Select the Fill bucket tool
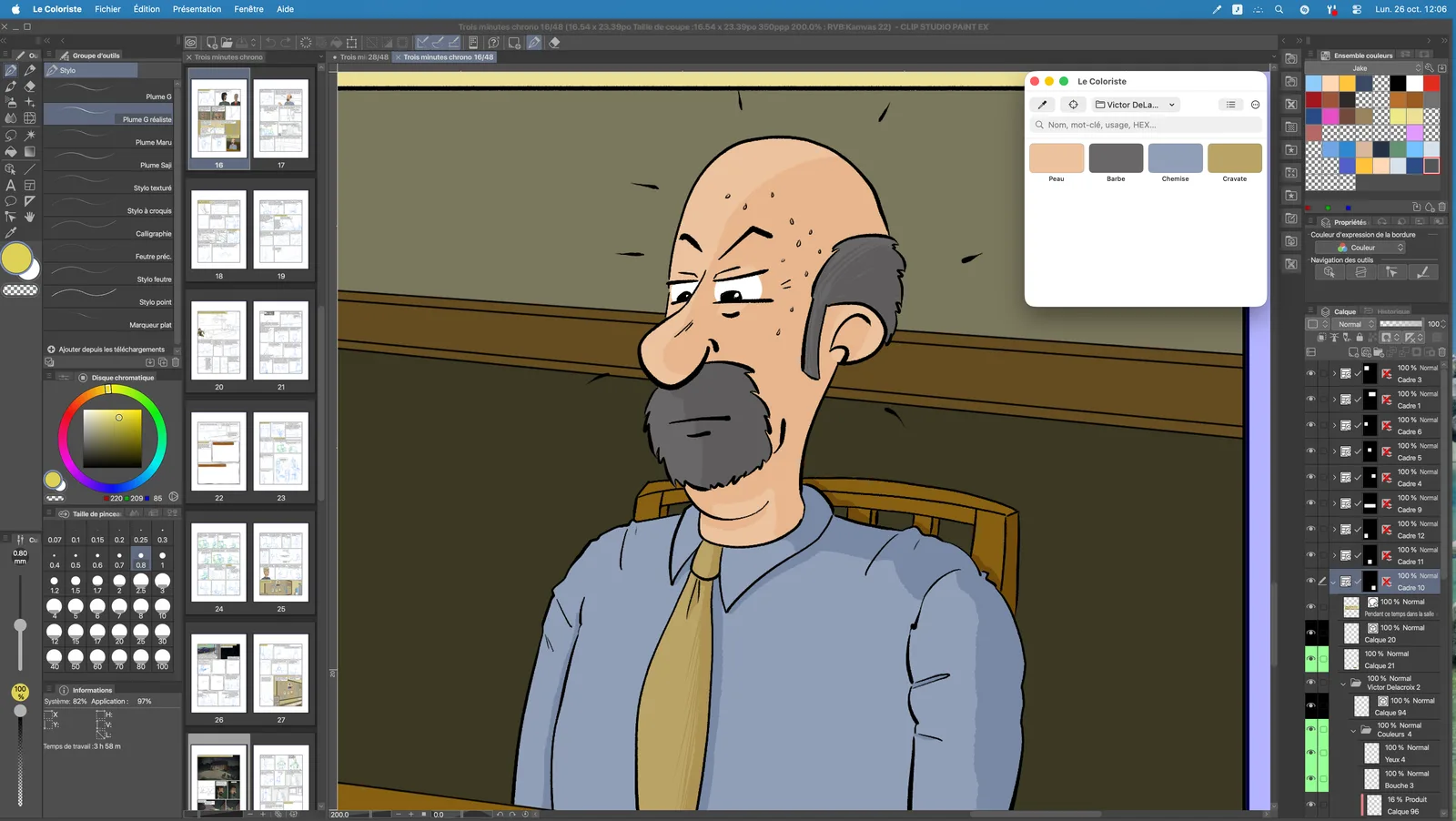Image resolution: width=1456 pixels, height=821 pixels. [11, 152]
